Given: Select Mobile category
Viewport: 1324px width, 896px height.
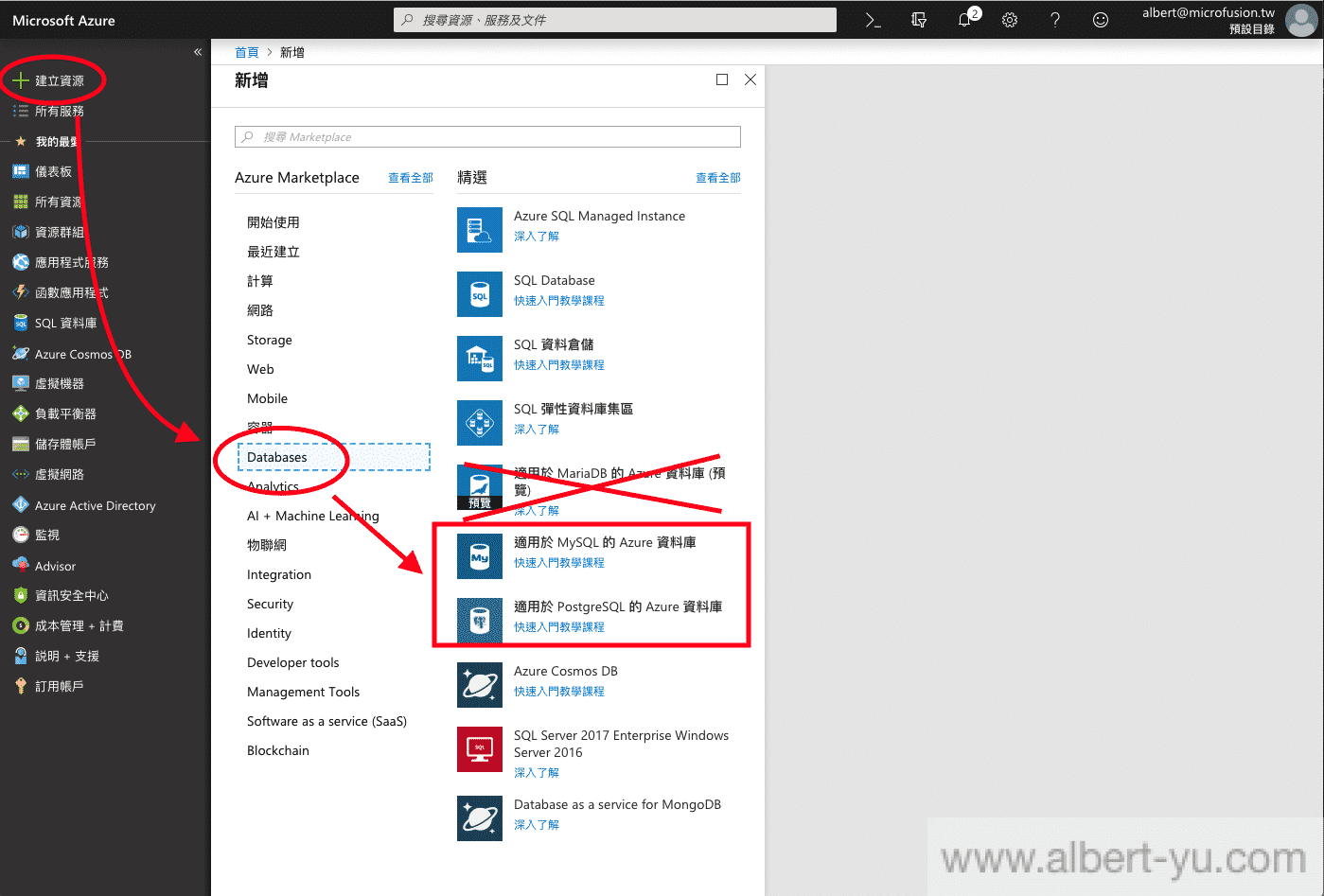Looking at the screenshot, I should pyautogui.click(x=268, y=398).
